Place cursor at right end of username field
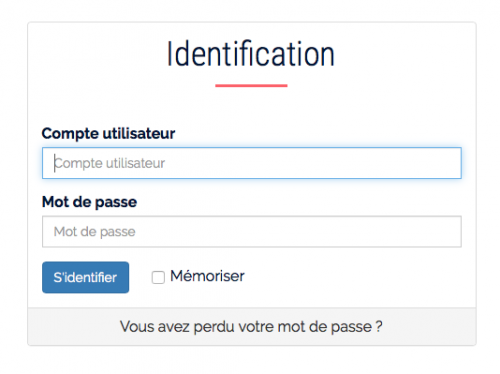The image size is (500, 374). pos(455,163)
